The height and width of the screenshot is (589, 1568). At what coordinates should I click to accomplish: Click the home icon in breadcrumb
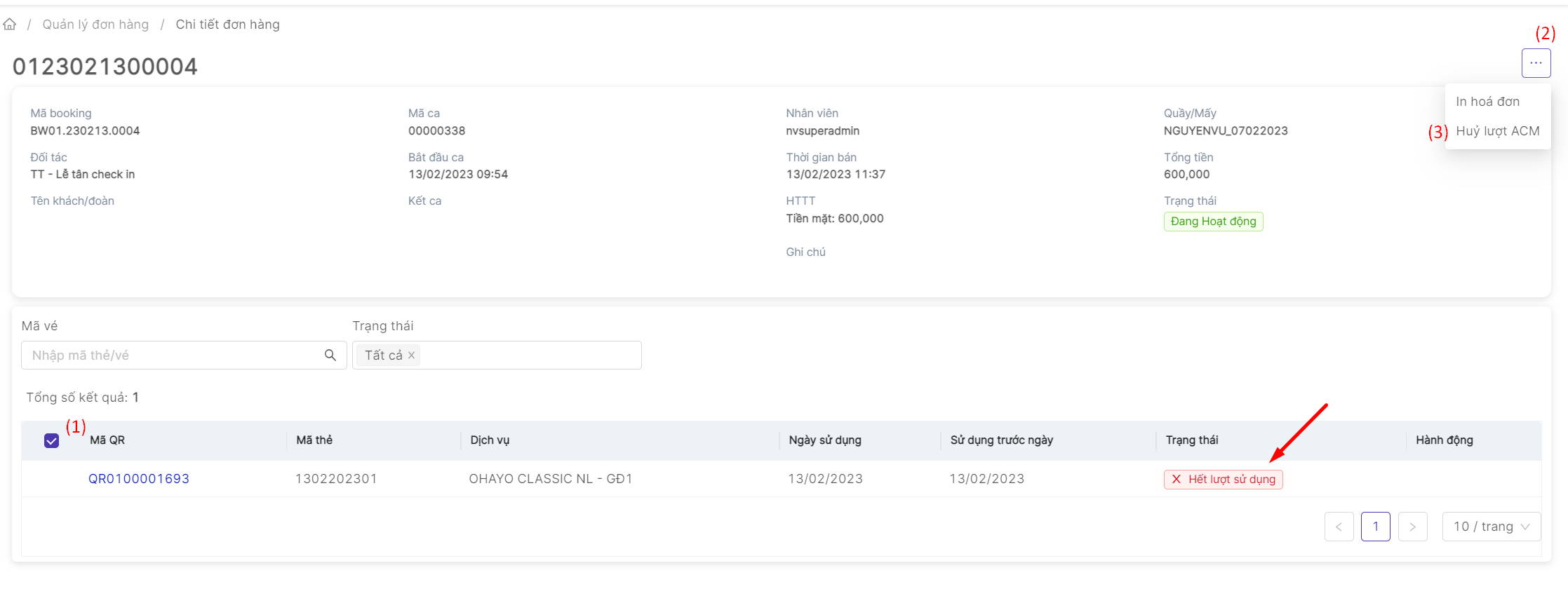[x=10, y=25]
